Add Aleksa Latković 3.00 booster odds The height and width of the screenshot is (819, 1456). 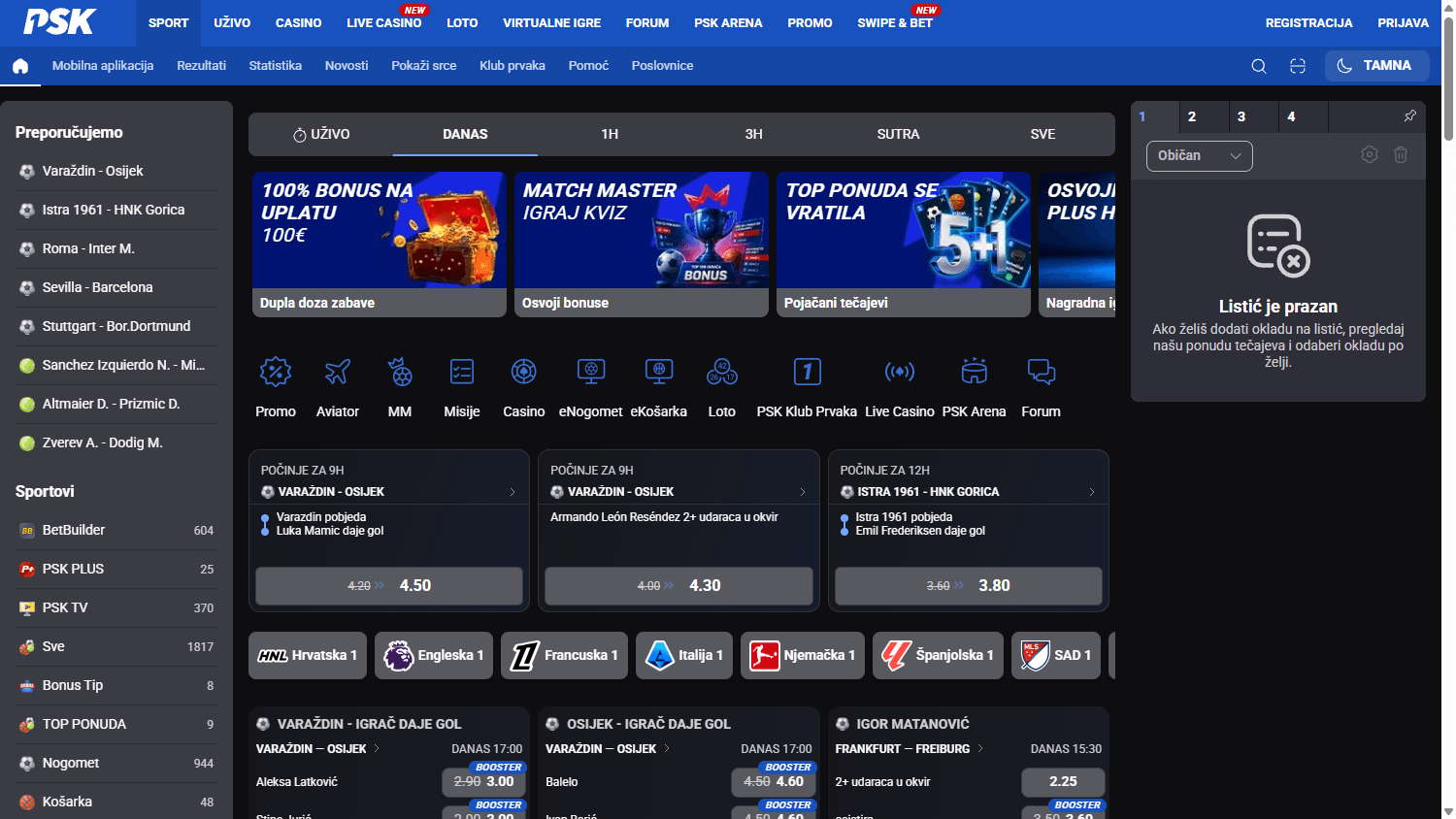[x=483, y=781]
